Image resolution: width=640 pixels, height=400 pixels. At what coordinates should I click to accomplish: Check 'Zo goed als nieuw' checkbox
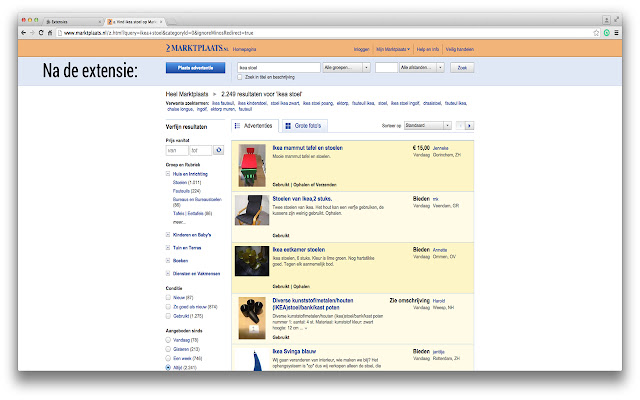tap(168, 307)
